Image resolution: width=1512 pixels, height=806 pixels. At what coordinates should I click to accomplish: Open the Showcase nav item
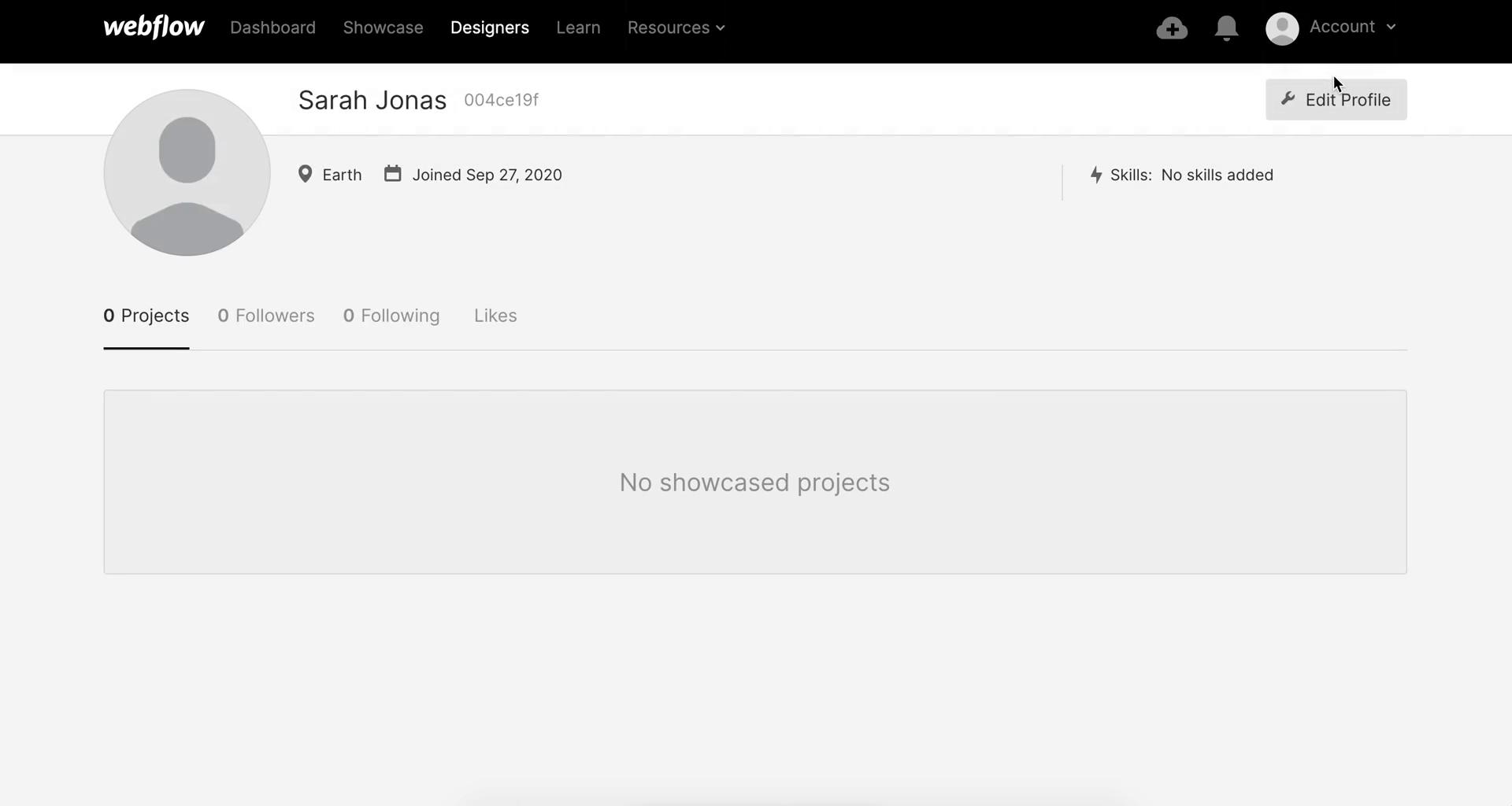[x=383, y=28]
